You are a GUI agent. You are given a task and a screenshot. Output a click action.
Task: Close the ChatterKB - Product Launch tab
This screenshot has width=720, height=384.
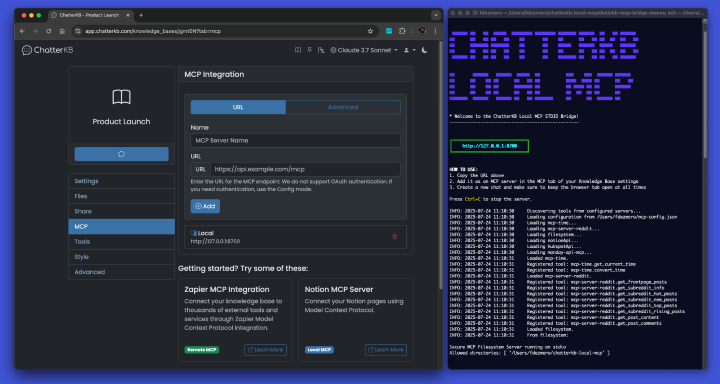tap(127, 15)
